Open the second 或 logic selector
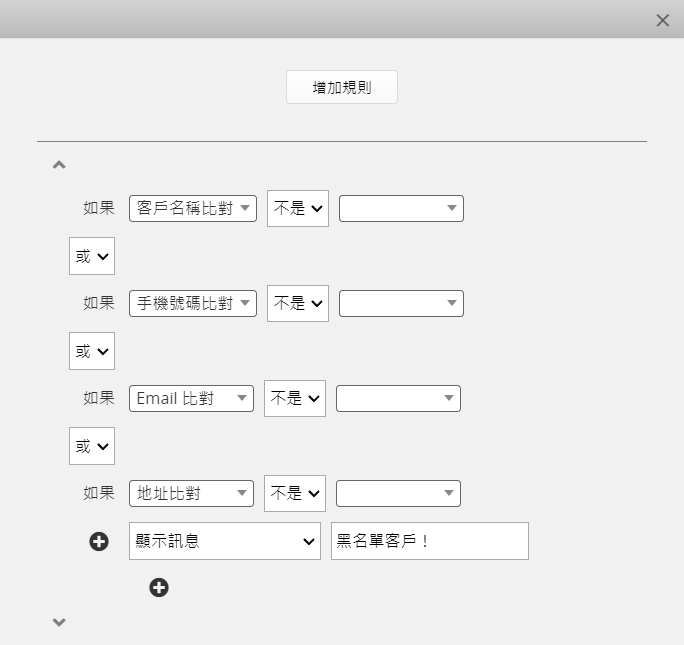 92,351
